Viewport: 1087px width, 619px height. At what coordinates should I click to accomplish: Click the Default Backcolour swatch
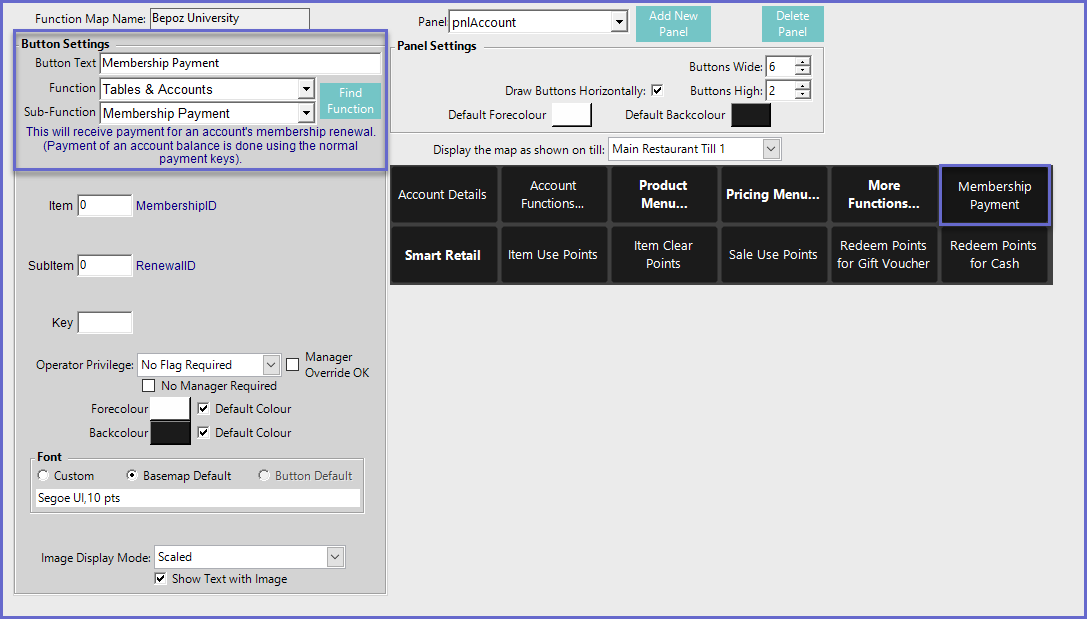[x=751, y=115]
